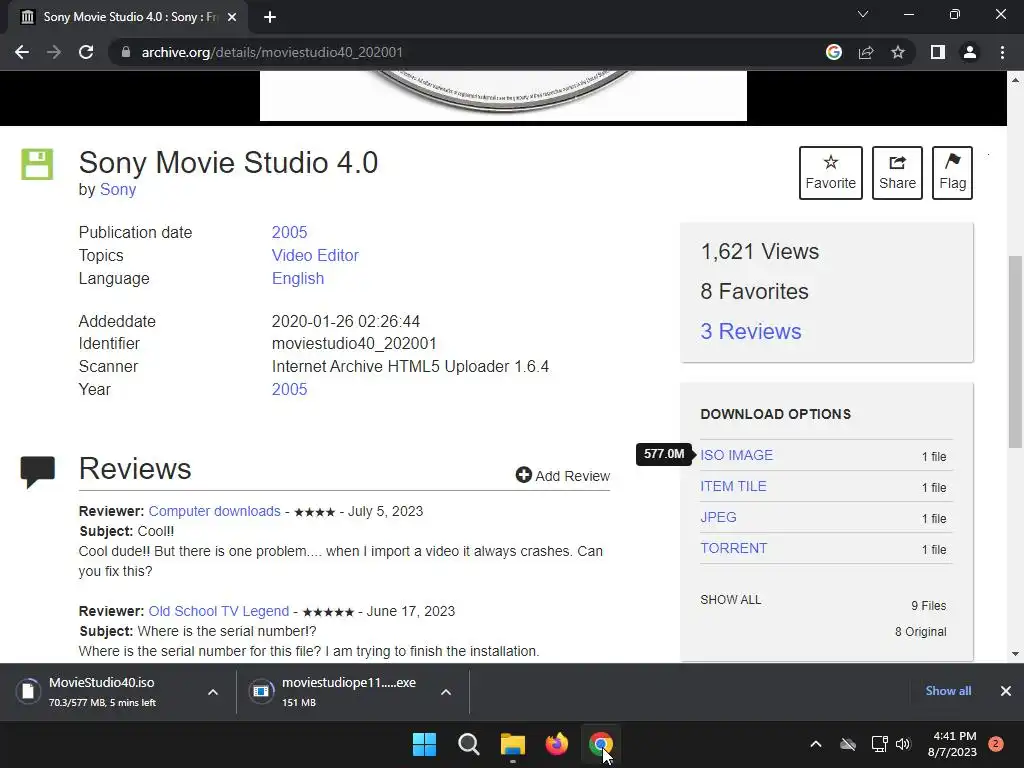Open reviewer Computer downloads profile
The width and height of the screenshot is (1024, 768).
click(214, 511)
